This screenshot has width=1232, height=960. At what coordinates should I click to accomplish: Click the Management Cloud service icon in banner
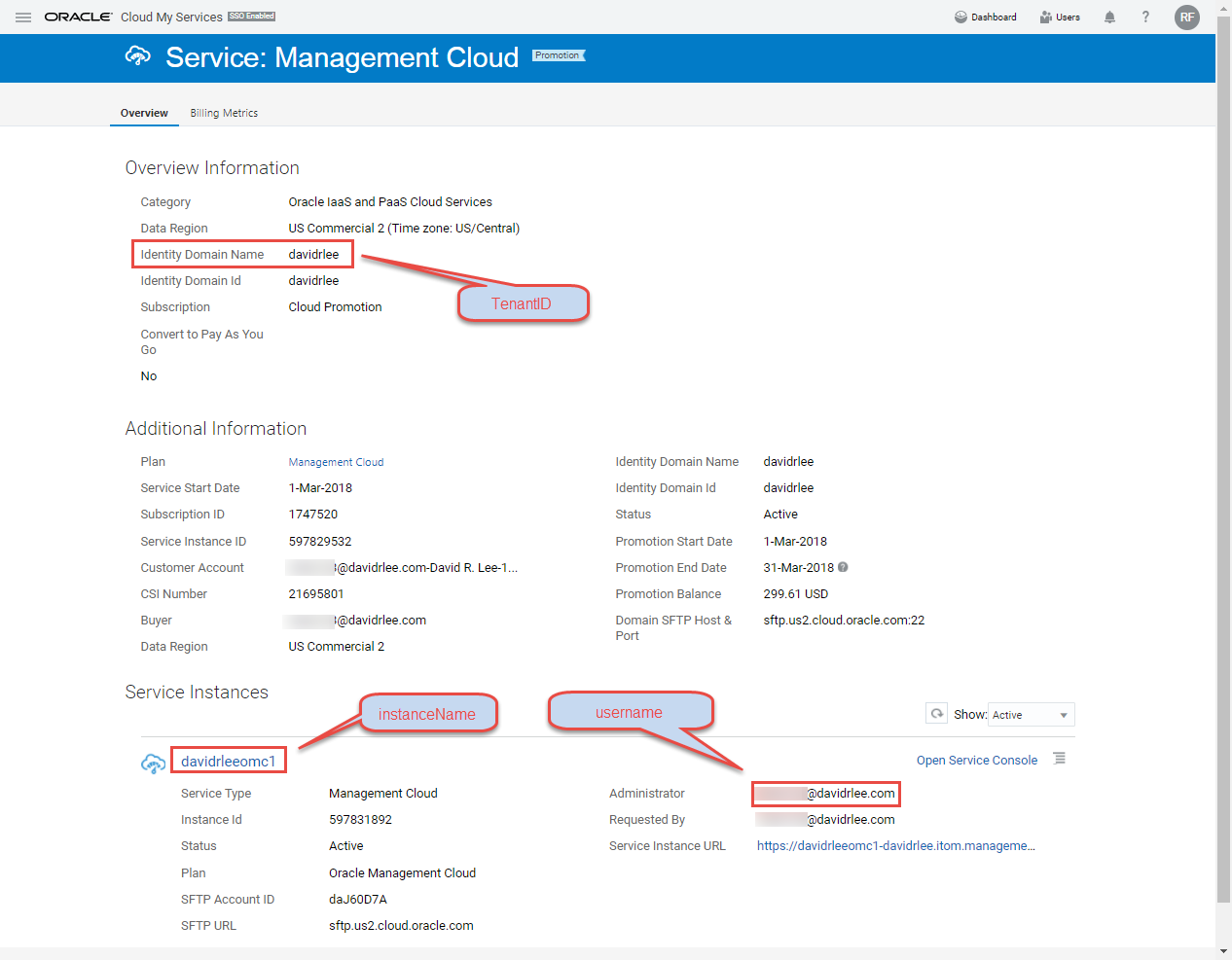(138, 56)
